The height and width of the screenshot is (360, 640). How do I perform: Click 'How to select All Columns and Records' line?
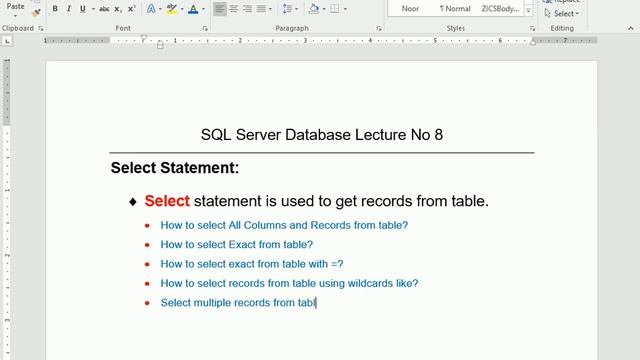click(284, 225)
